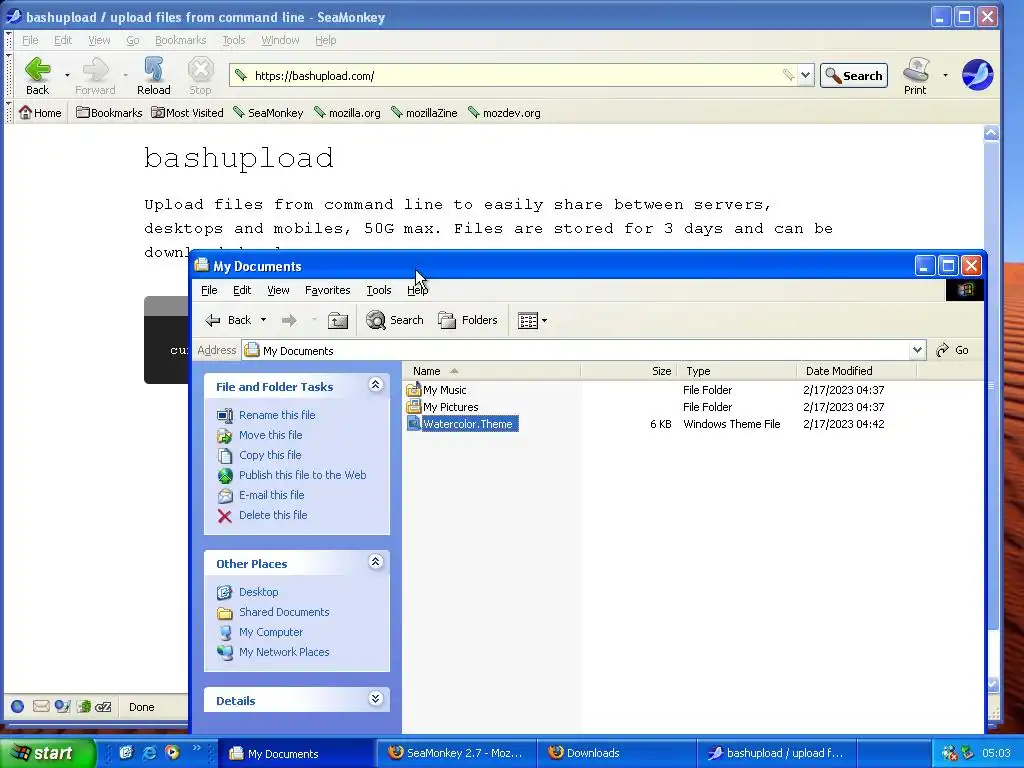This screenshot has height=768, width=1024.
Task: Click the Go button in Explorer
Action: pos(952,351)
